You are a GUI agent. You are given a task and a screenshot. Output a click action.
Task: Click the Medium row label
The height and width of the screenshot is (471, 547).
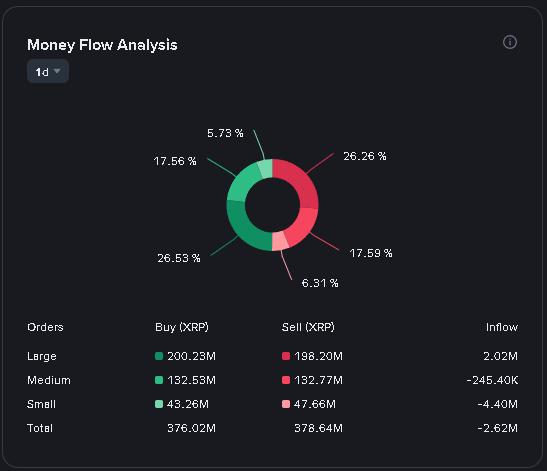pyautogui.click(x=49, y=380)
